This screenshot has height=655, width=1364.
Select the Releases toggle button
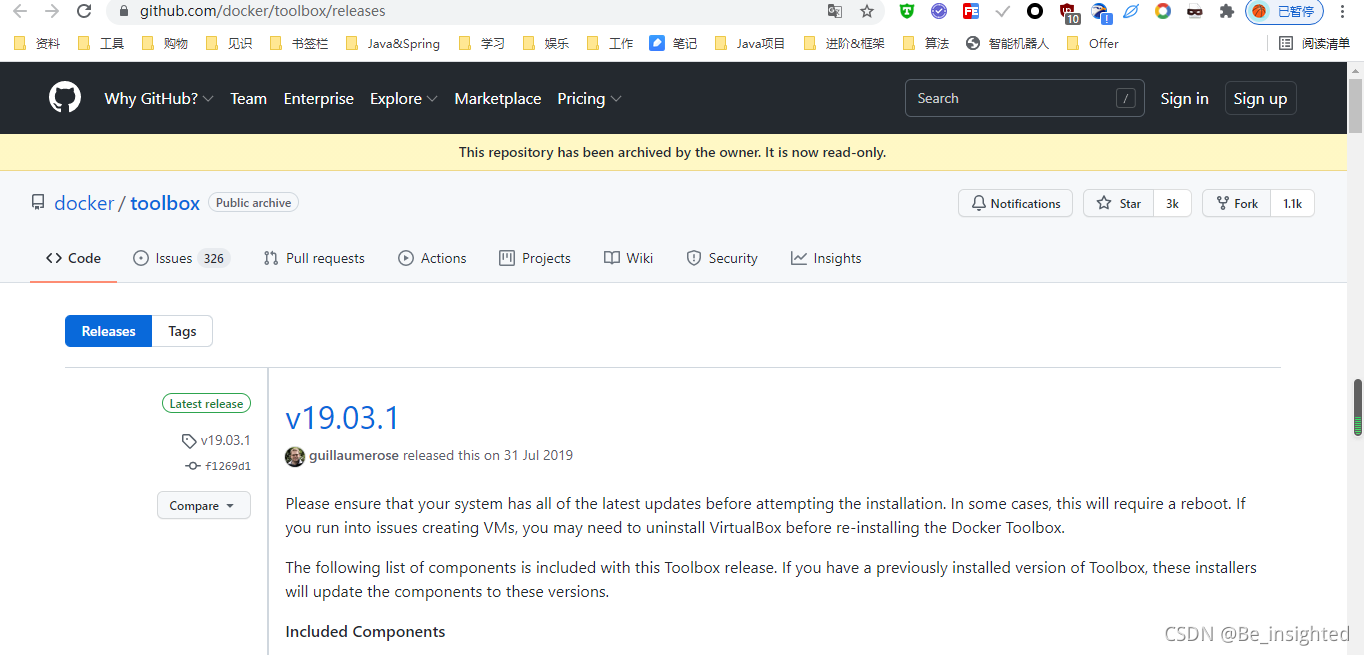coord(108,331)
